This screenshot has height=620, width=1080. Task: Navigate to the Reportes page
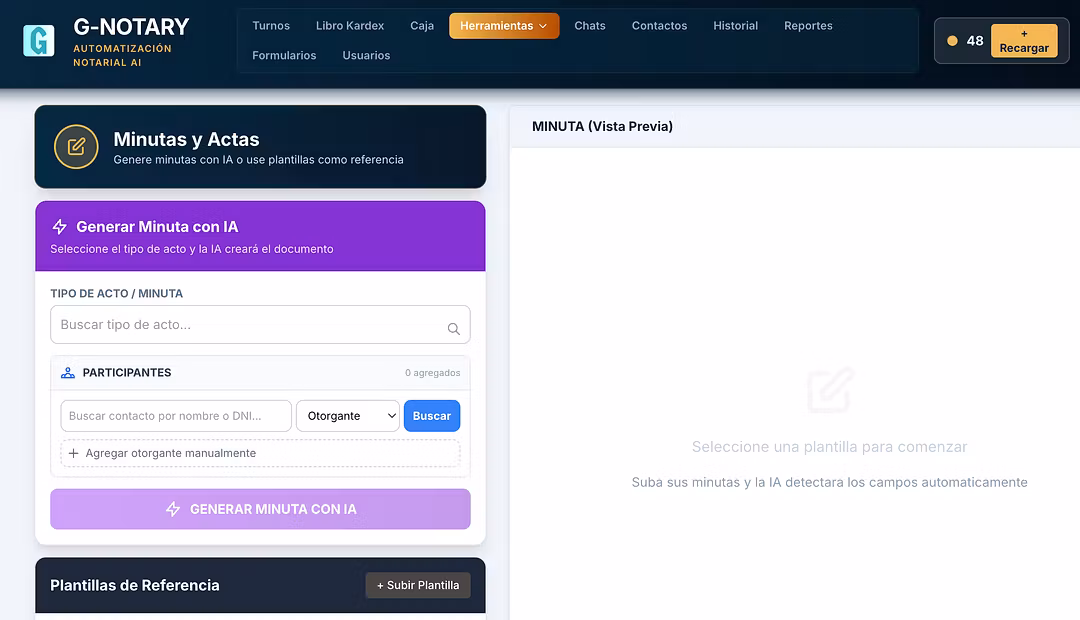coord(808,26)
